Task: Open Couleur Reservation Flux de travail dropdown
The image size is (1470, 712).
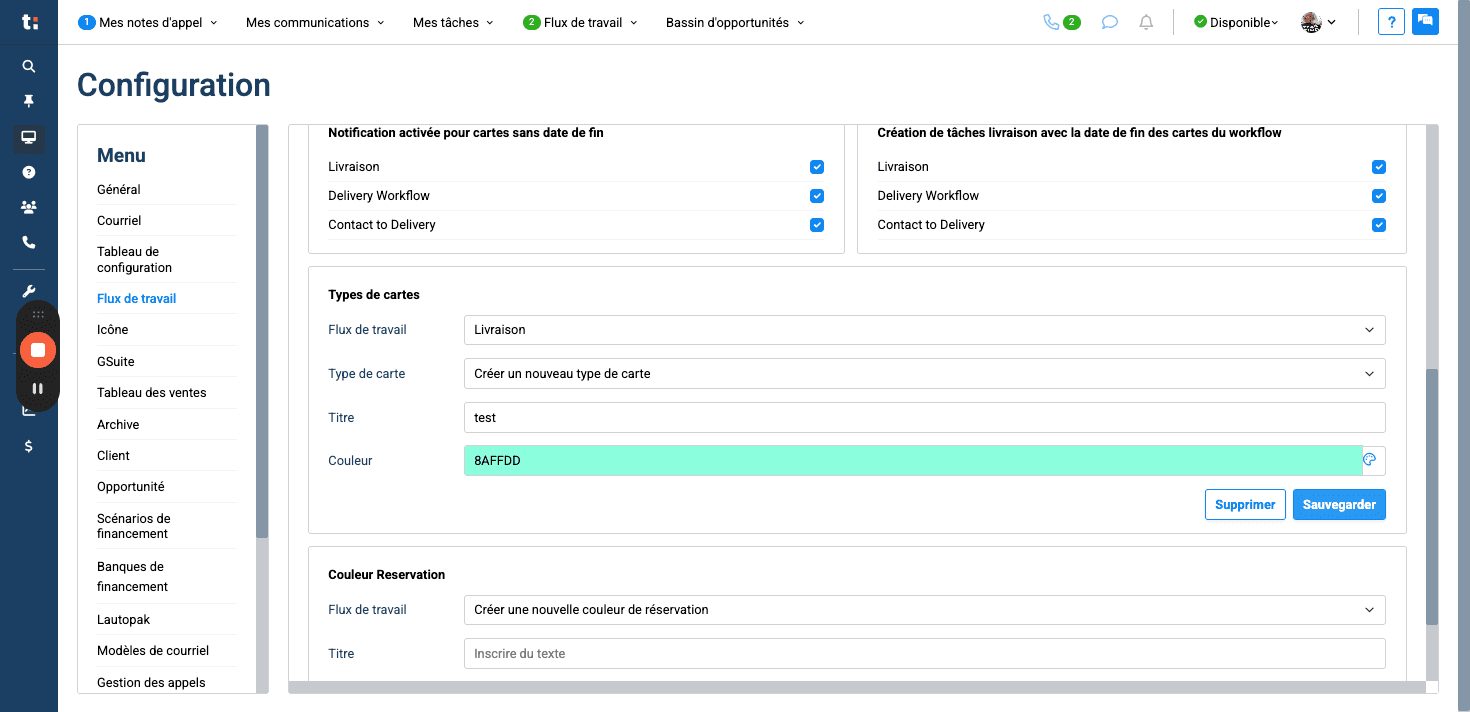Action: click(925, 609)
